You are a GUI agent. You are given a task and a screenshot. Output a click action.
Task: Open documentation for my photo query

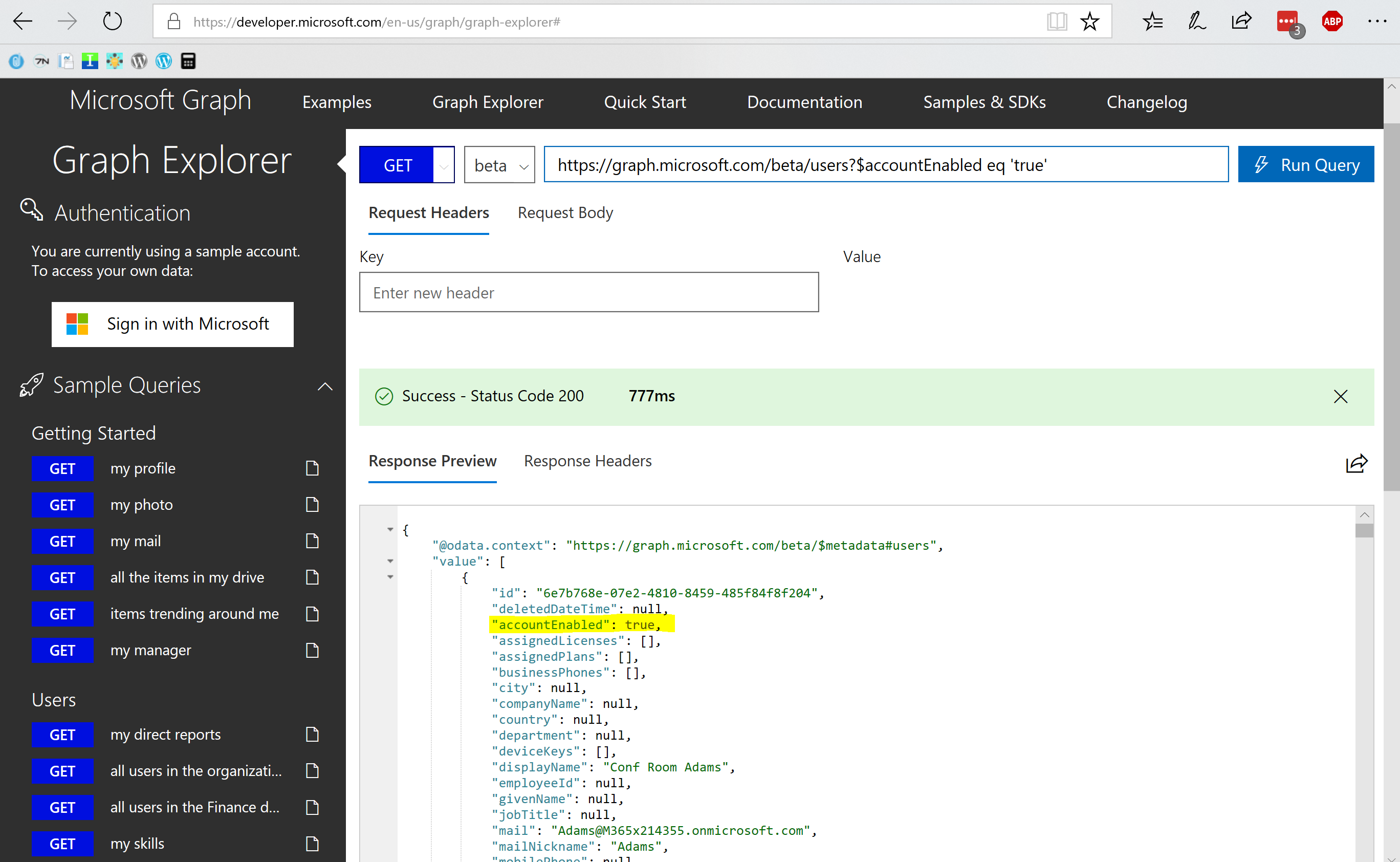[x=312, y=505]
